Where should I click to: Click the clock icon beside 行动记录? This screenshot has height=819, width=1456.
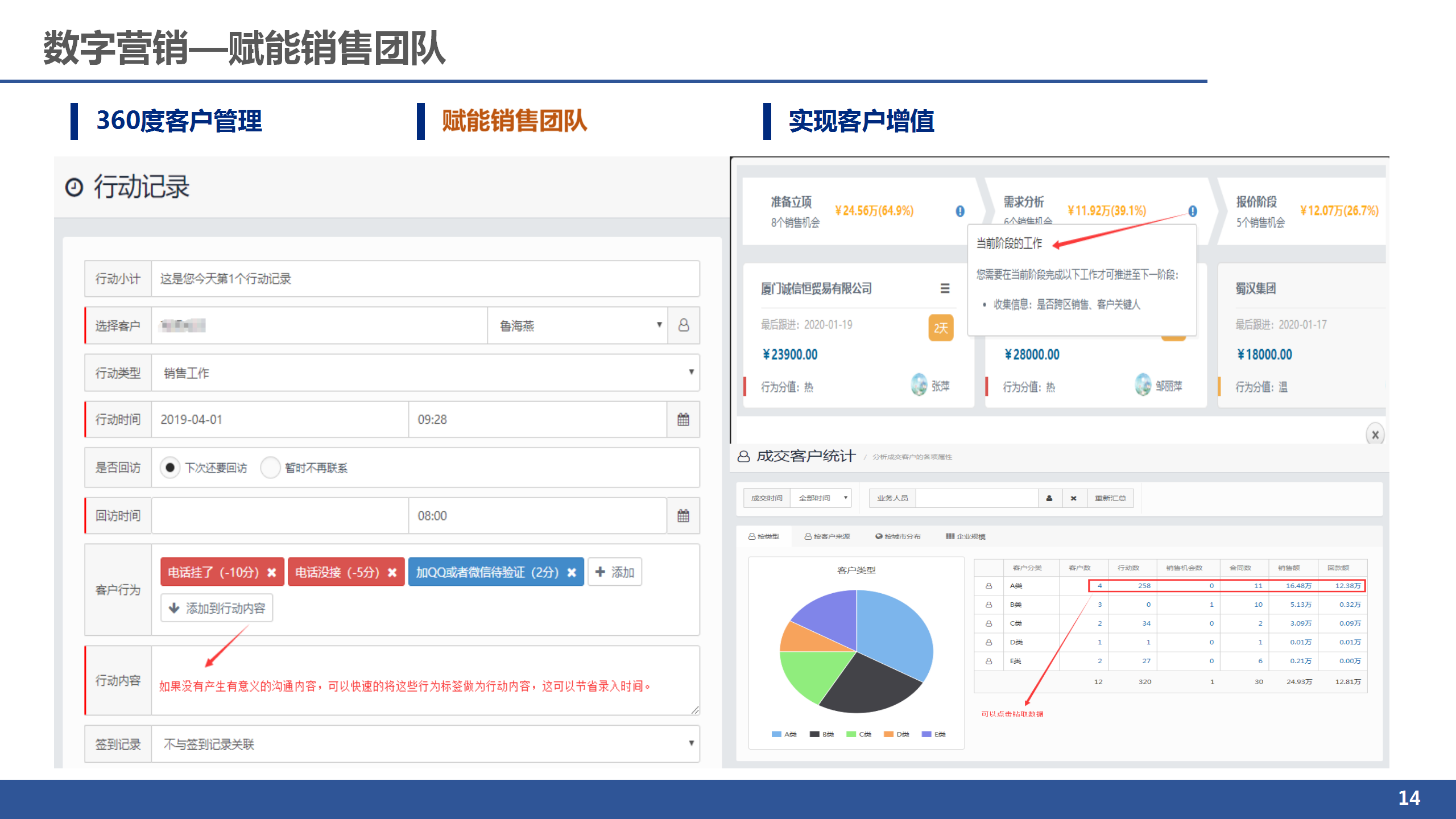[x=74, y=187]
